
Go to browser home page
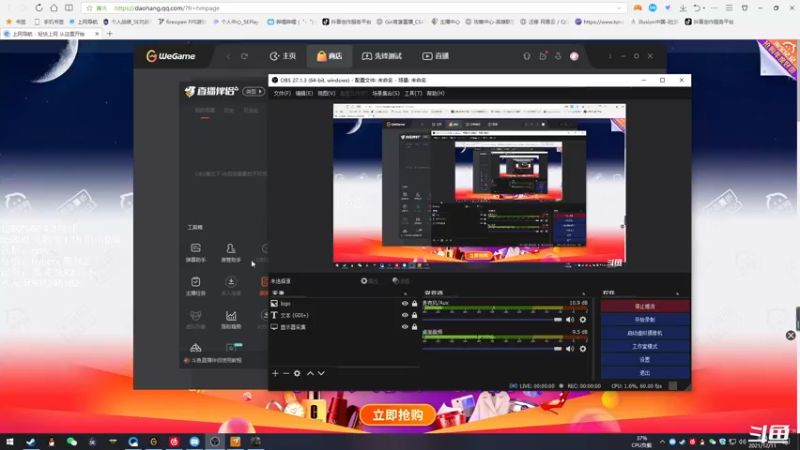[54, 8]
